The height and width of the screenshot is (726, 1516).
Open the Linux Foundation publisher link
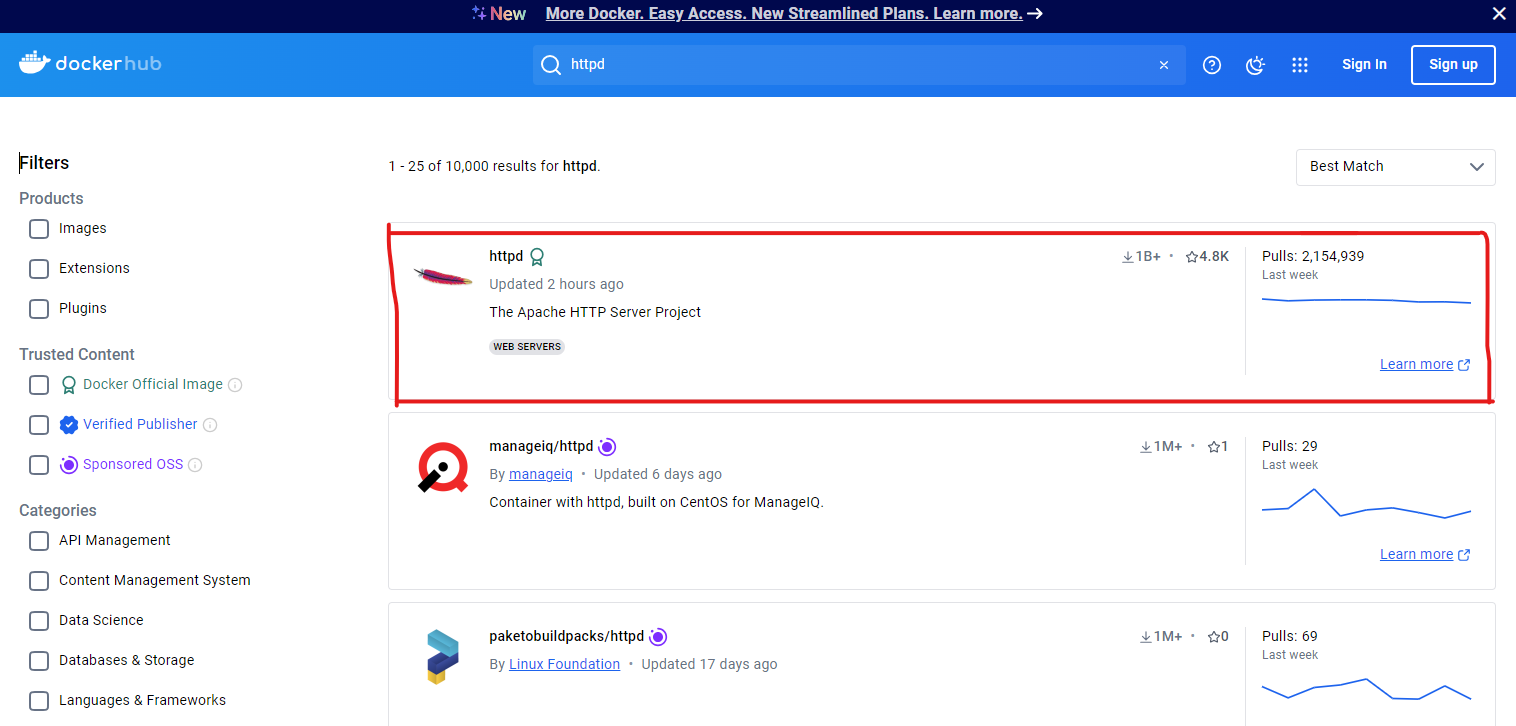(x=564, y=664)
